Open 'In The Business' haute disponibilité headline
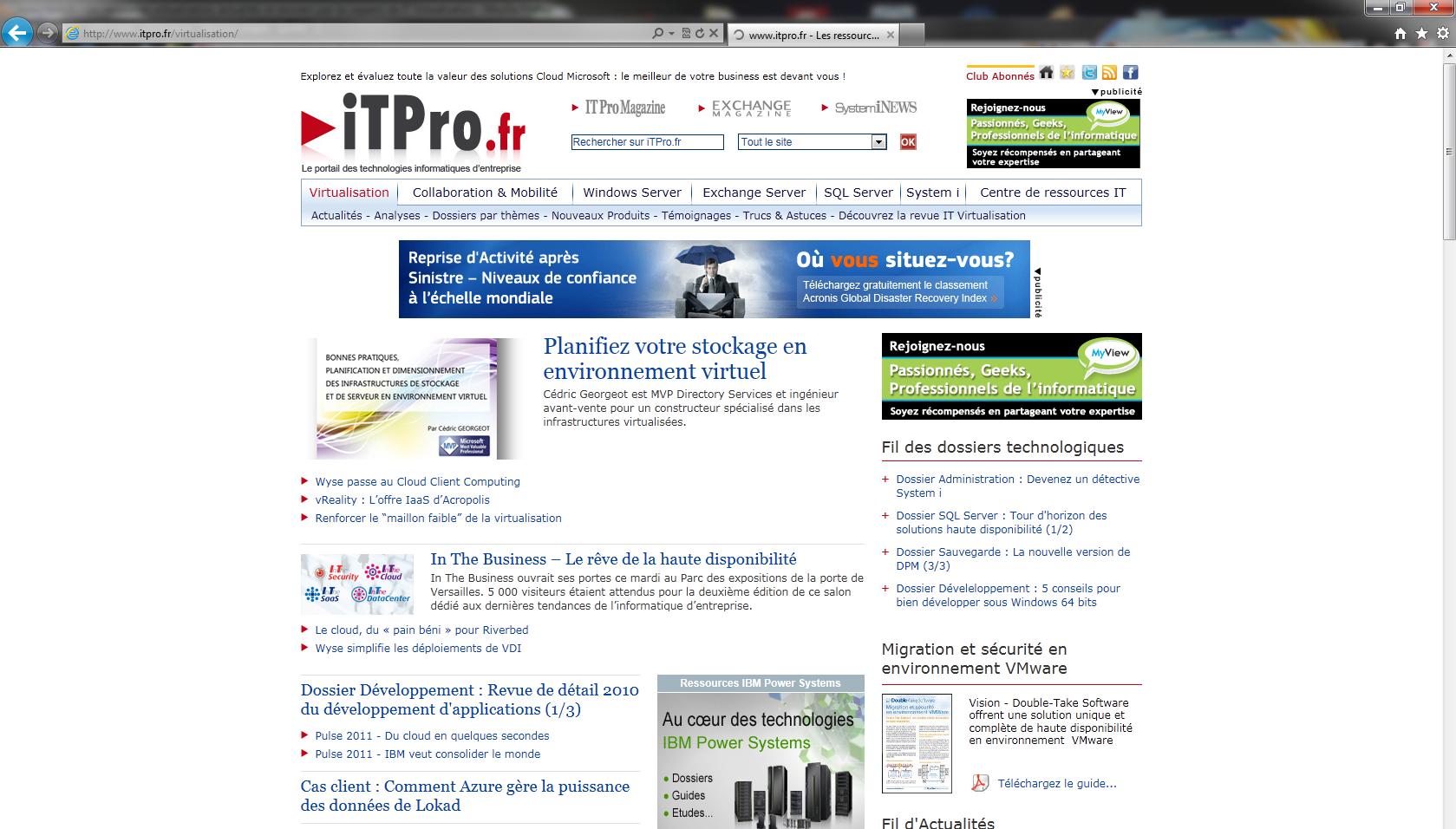This screenshot has width=1456, height=829. [x=613, y=559]
